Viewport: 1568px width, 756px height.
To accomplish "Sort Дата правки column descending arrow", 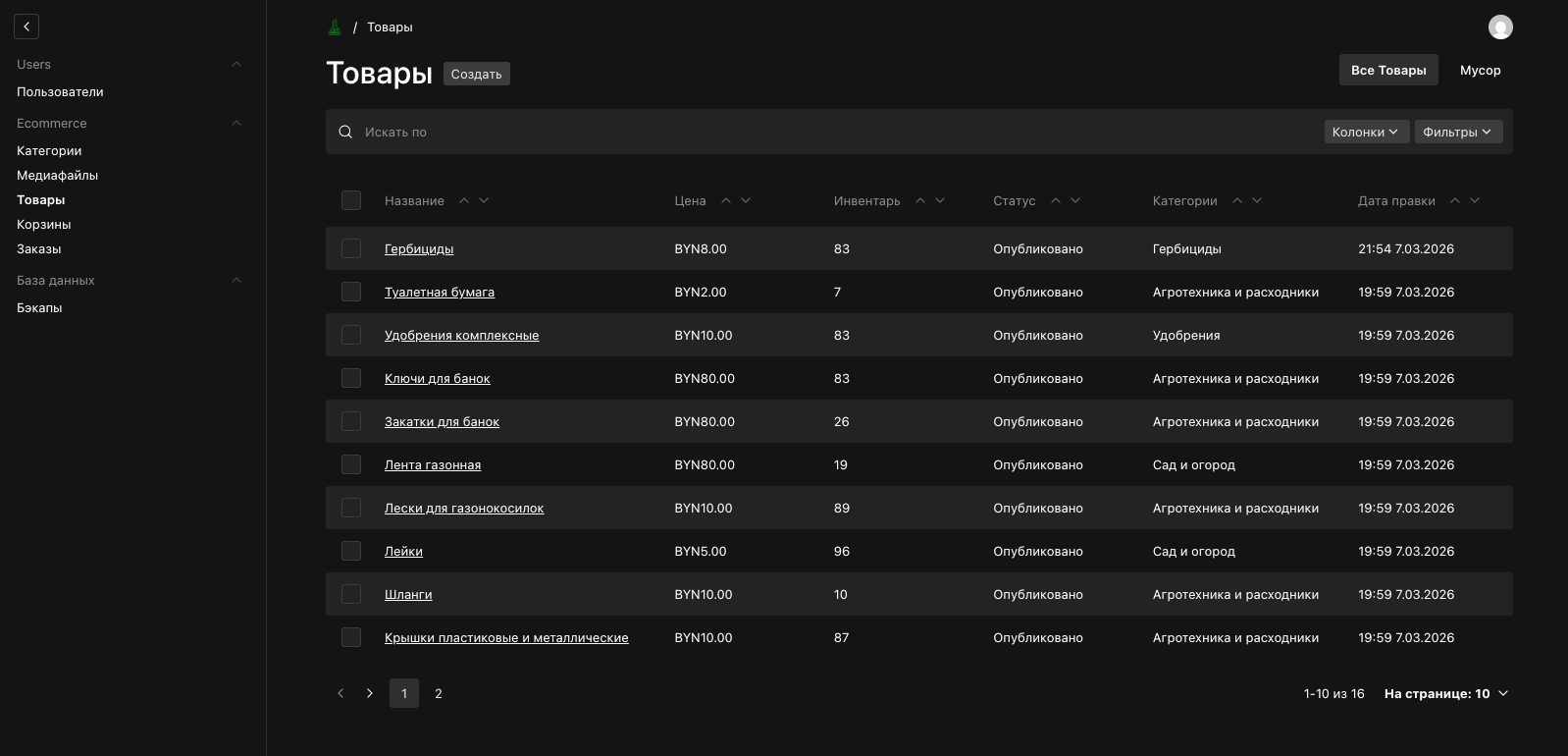I will click(1475, 200).
